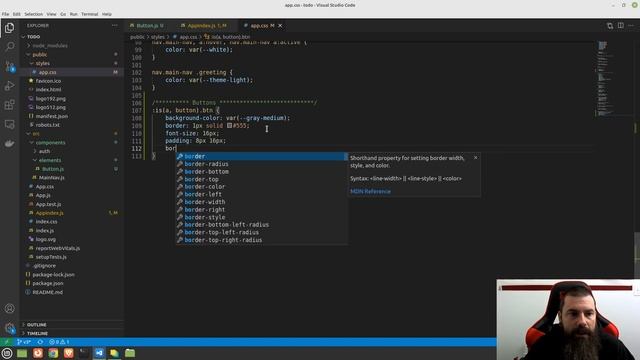The width and height of the screenshot is (640, 360).
Task: Click the #555 color swatch on line 109
Action: point(229,126)
